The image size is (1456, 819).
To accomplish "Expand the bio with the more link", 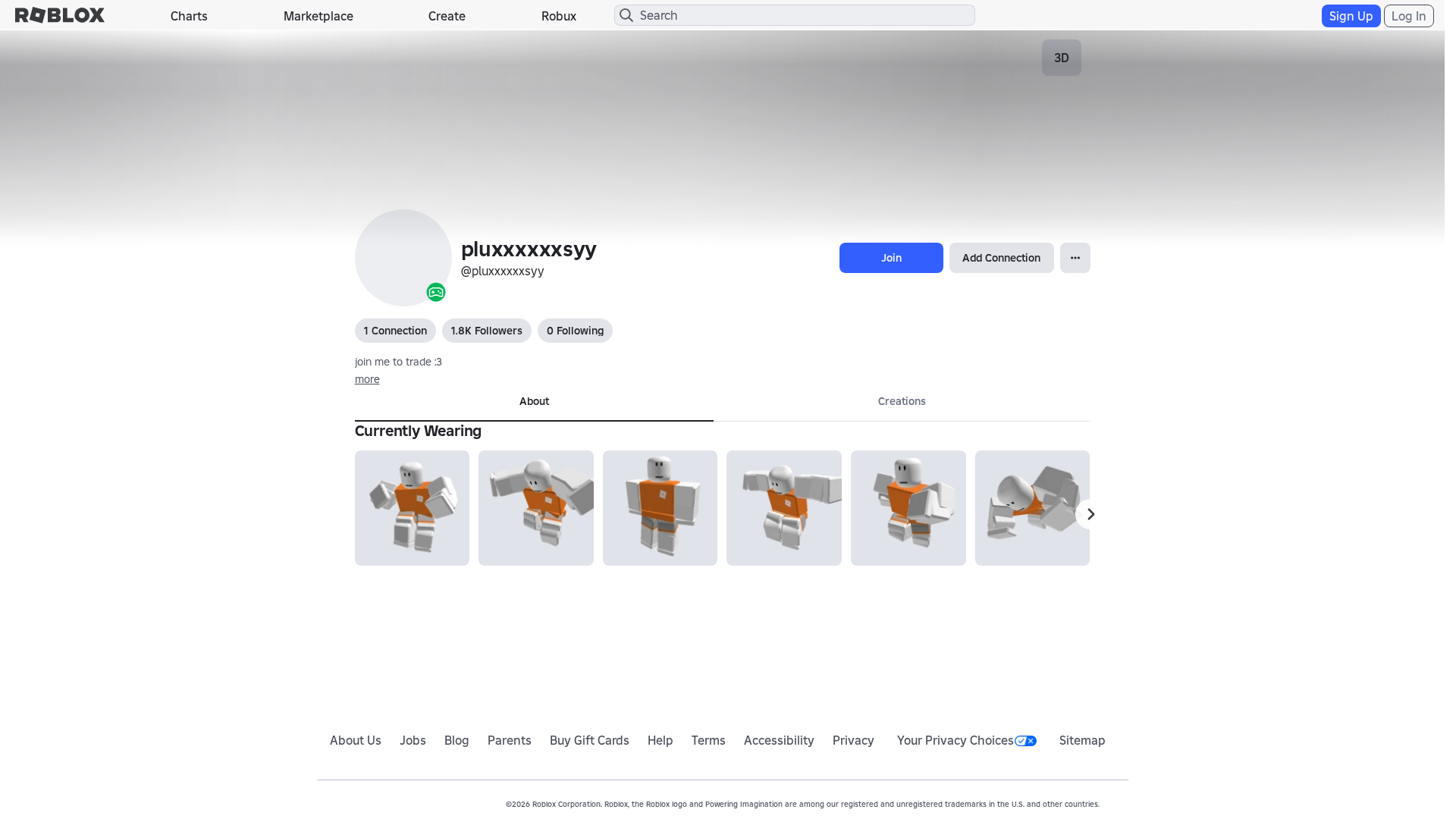I will pyautogui.click(x=367, y=379).
